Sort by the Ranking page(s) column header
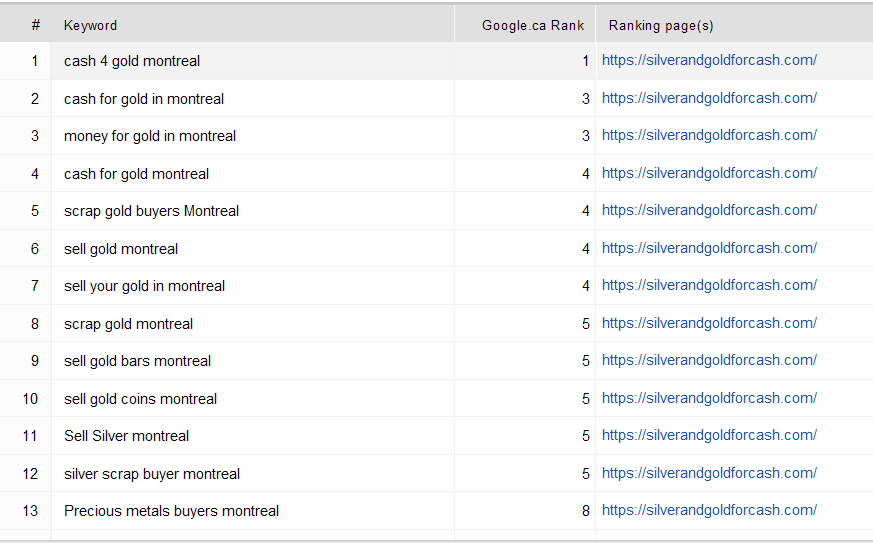 [x=661, y=26]
